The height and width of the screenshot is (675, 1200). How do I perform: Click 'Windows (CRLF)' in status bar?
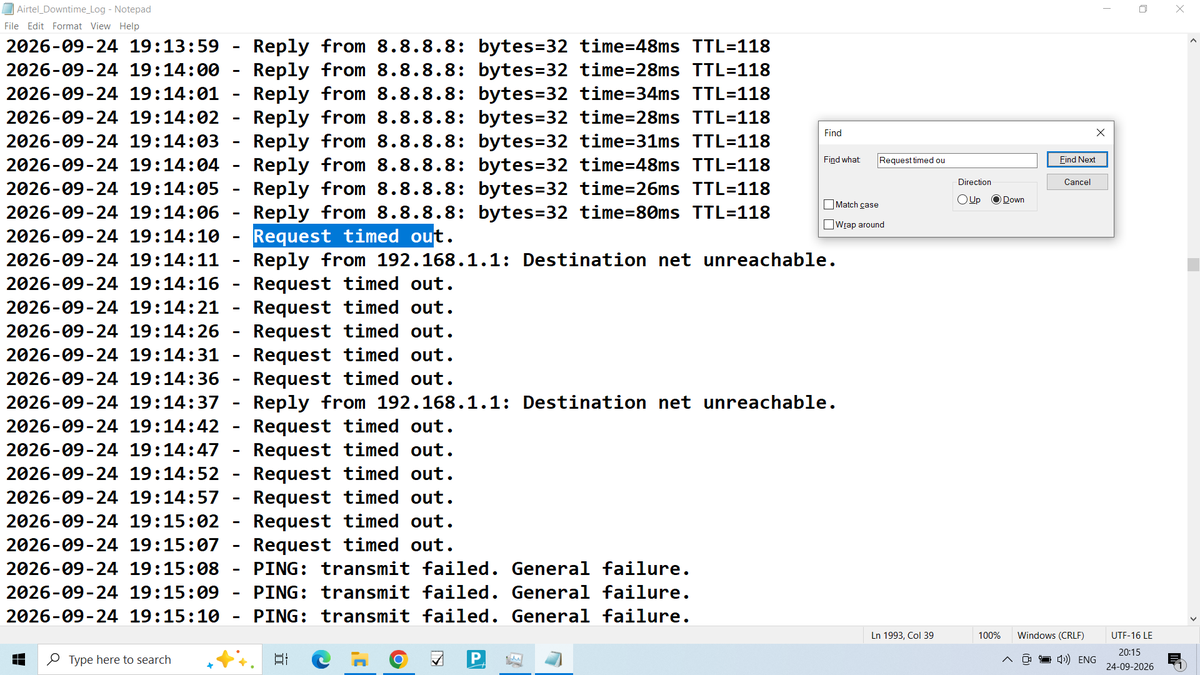point(1050,635)
